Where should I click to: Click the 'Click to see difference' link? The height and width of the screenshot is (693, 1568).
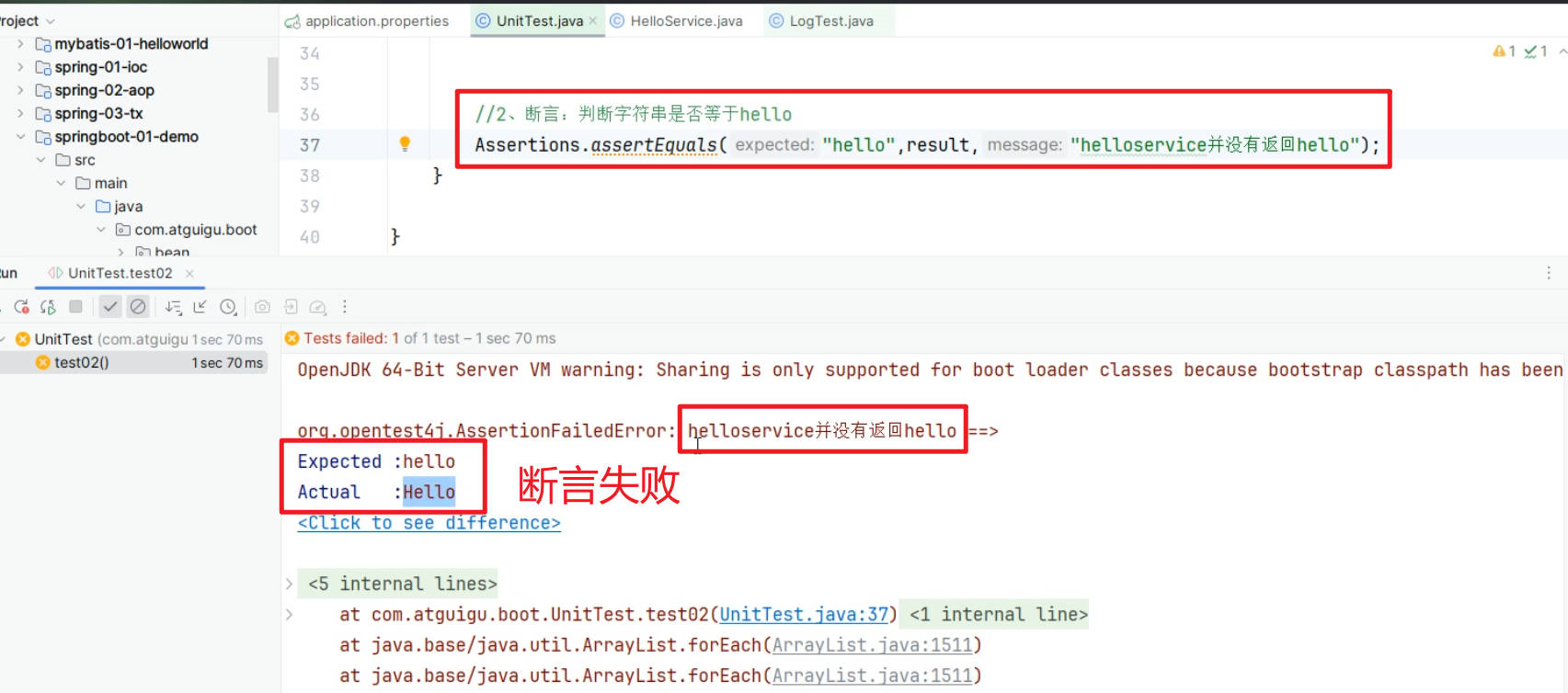pyautogui.click(x=429, y=523)
